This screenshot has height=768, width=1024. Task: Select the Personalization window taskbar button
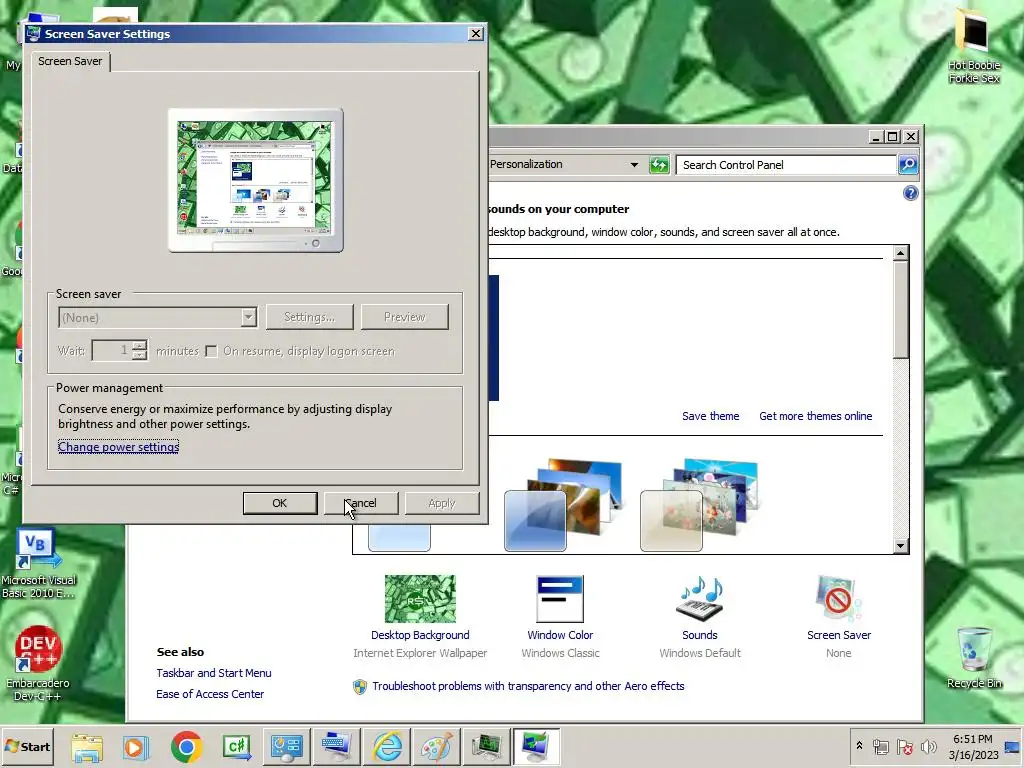coord(536,746)
